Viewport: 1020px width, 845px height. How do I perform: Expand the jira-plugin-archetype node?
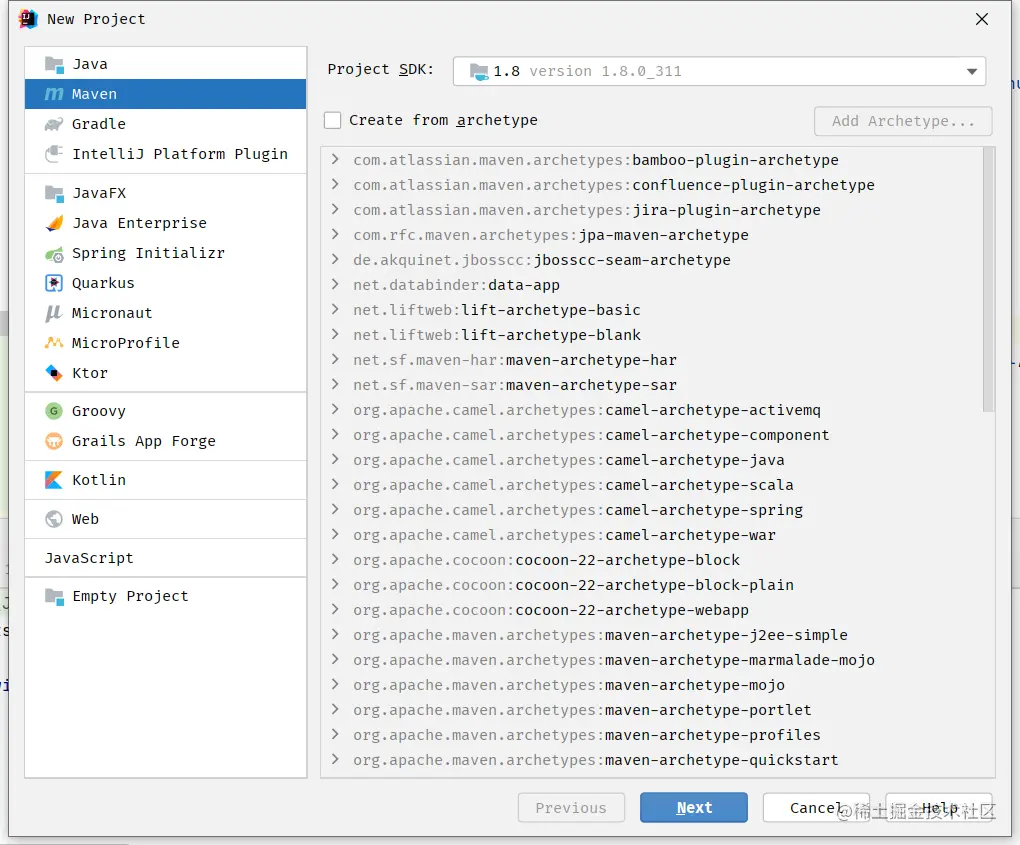coord(335,209)
